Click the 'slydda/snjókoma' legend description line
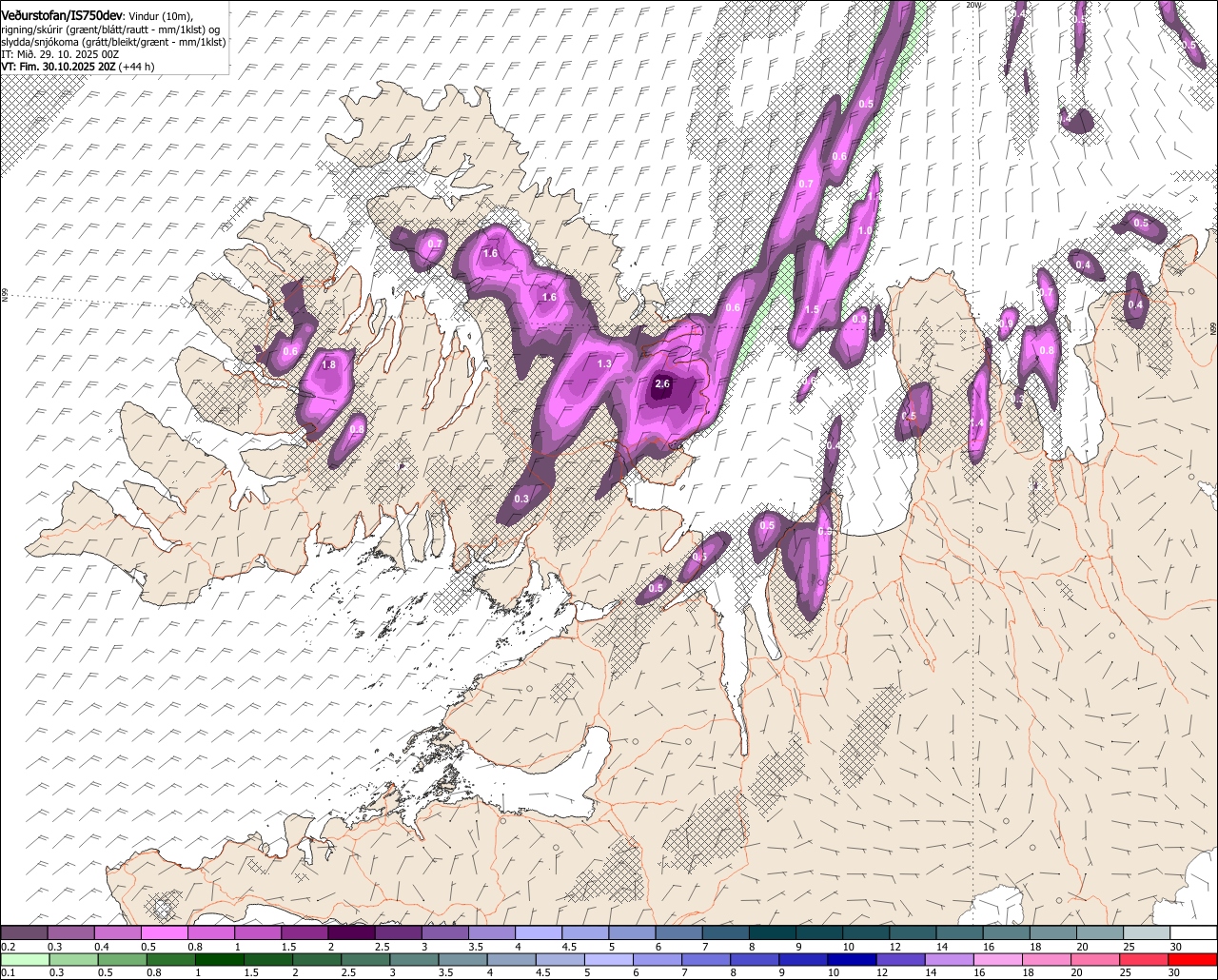 pos(114,43)
